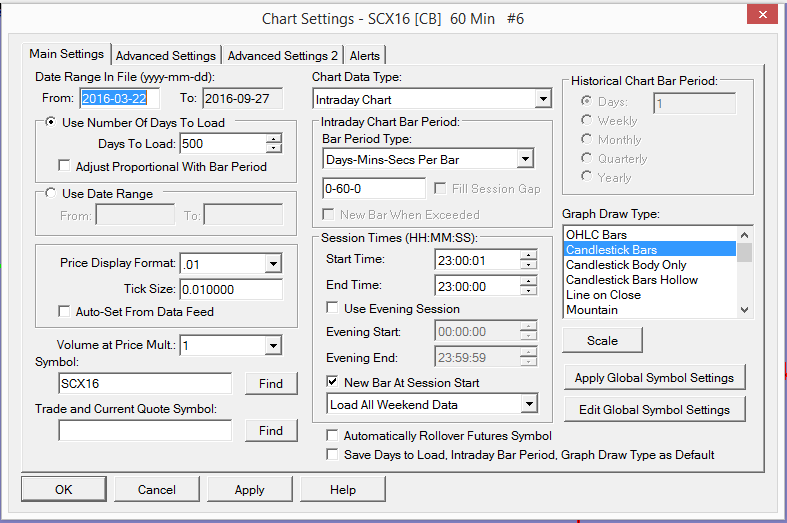
Task: Choose Candlestick Bars Hollow draw type
Action: tap(650, 280)
